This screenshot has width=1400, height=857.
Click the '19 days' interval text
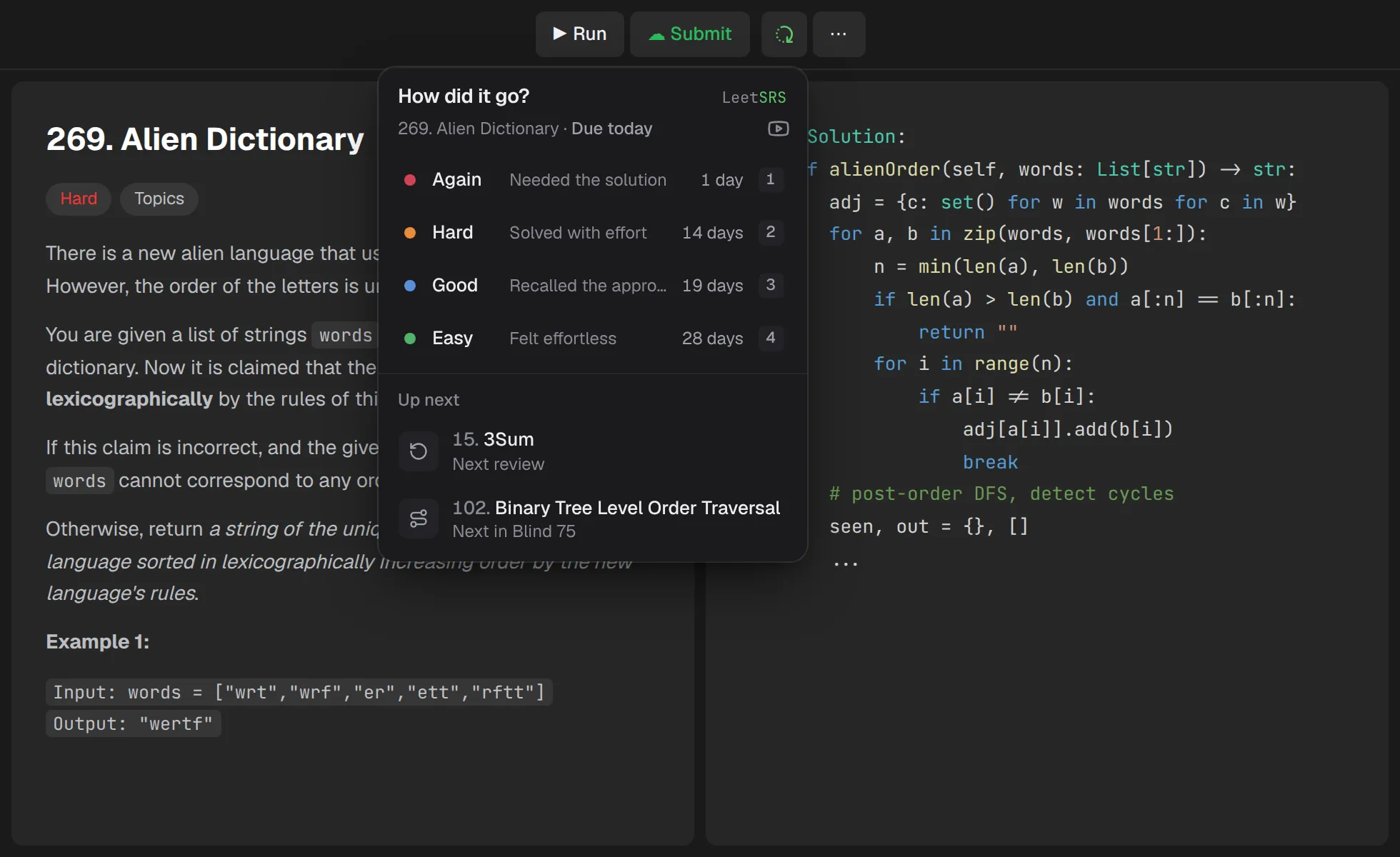click(712, 286)
